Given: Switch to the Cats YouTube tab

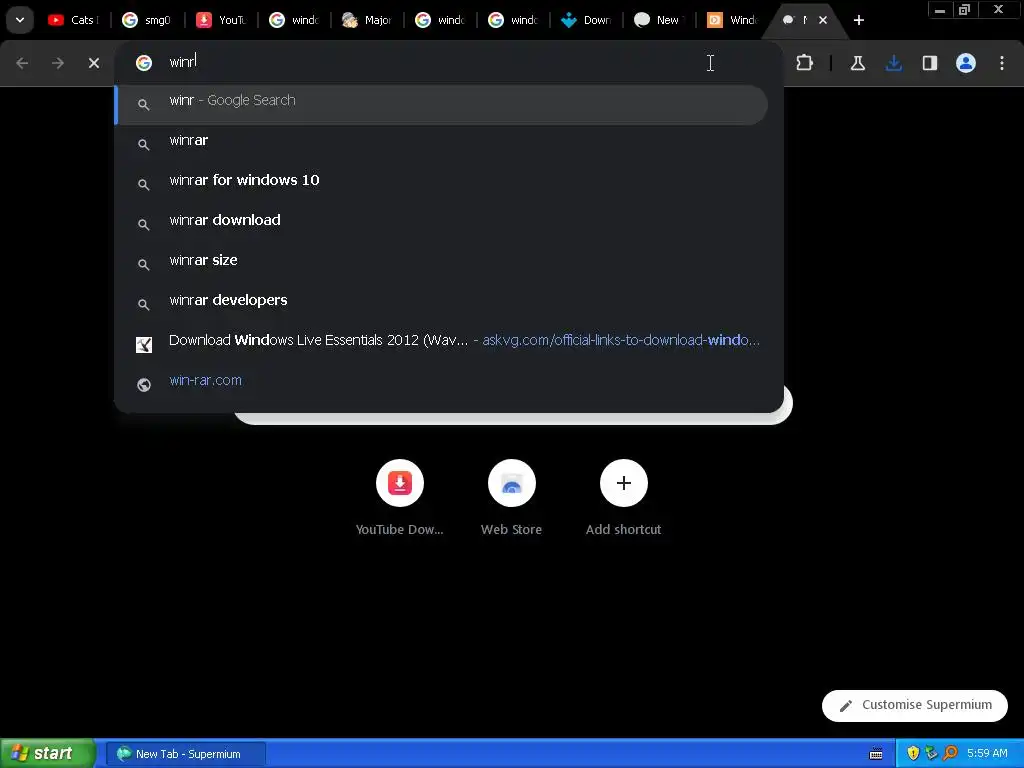Looking at the screenshot, I should 72,20.
